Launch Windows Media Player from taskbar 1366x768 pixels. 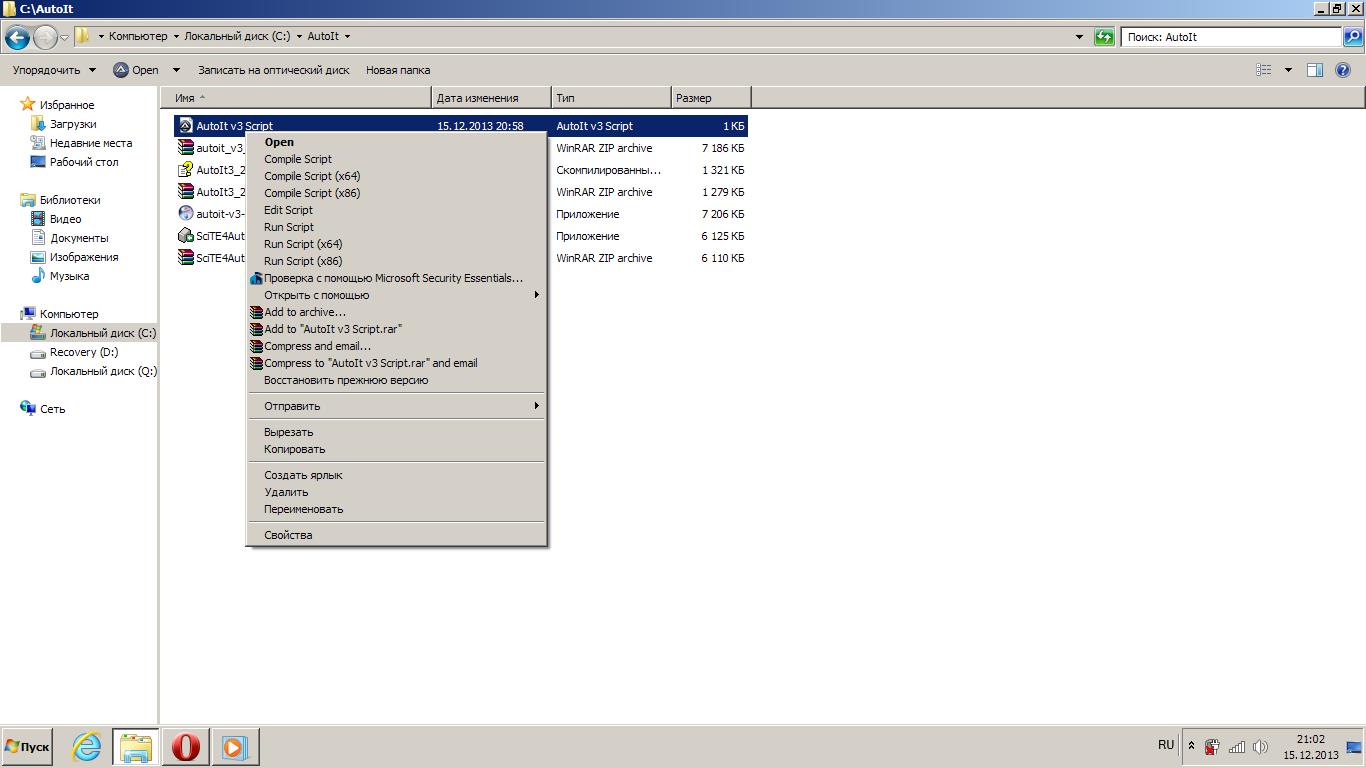(x=234, y=747)
